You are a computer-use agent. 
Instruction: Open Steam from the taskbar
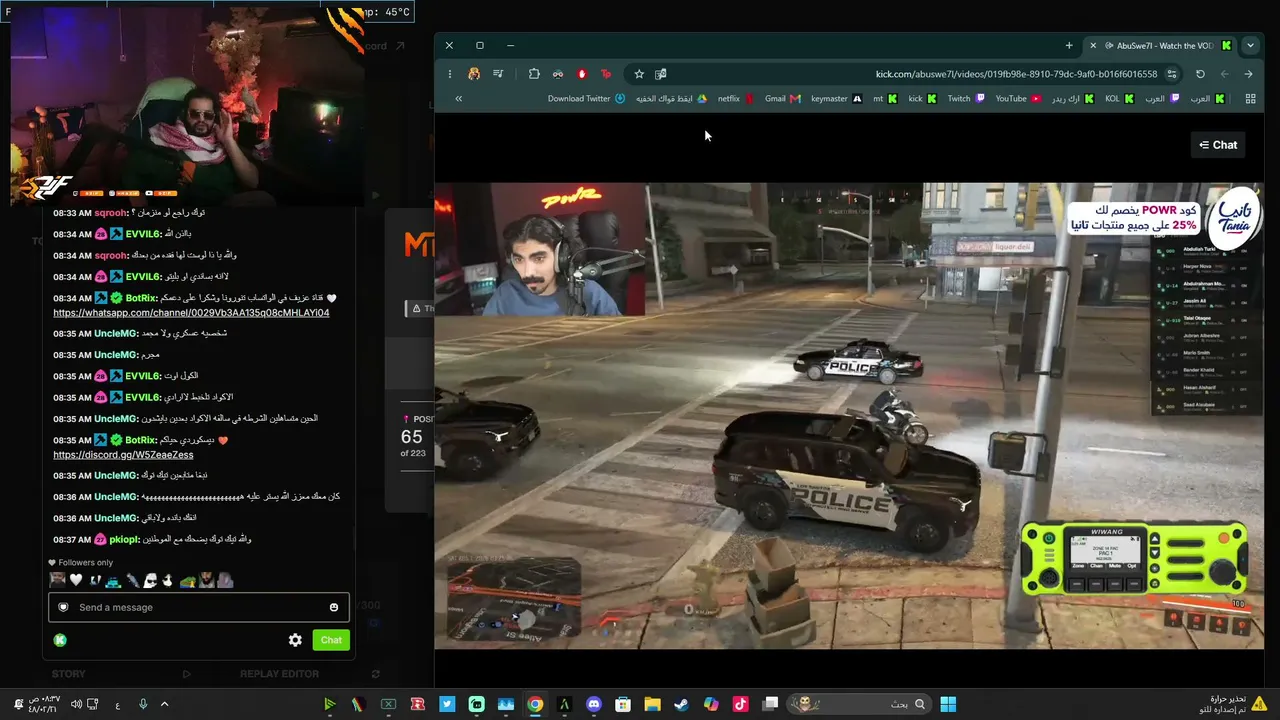pos(681,704)
